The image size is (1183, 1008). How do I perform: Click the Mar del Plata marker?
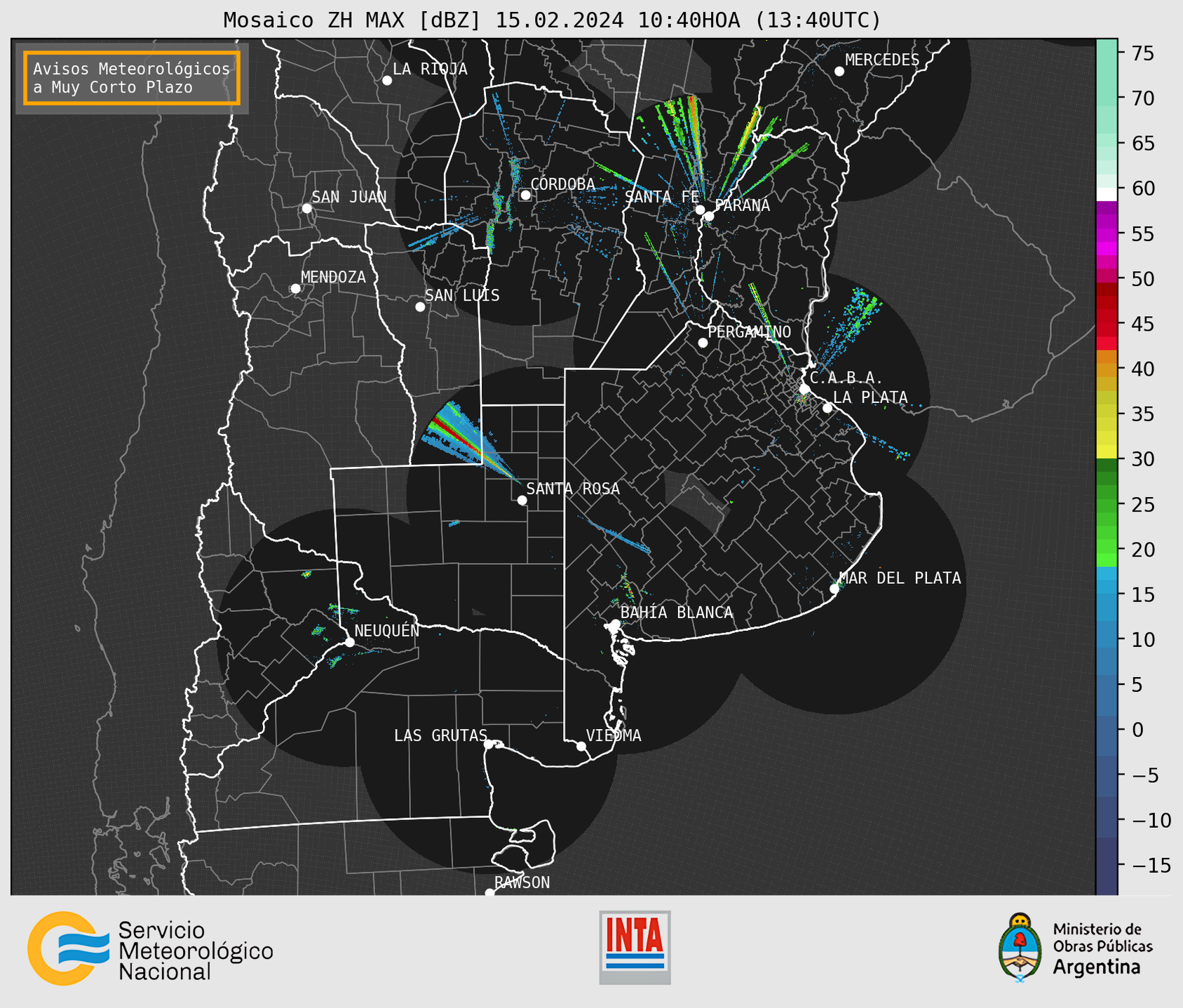point(834,589)
